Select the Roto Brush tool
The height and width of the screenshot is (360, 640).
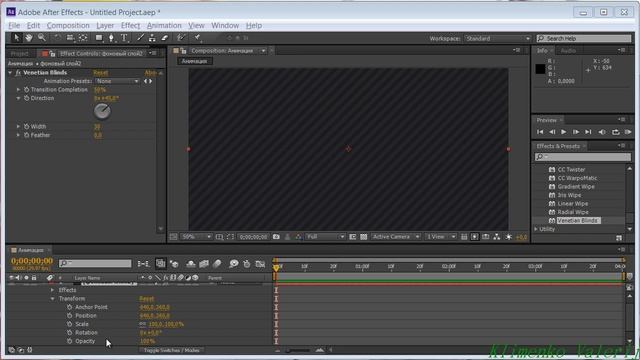[180, 38]
